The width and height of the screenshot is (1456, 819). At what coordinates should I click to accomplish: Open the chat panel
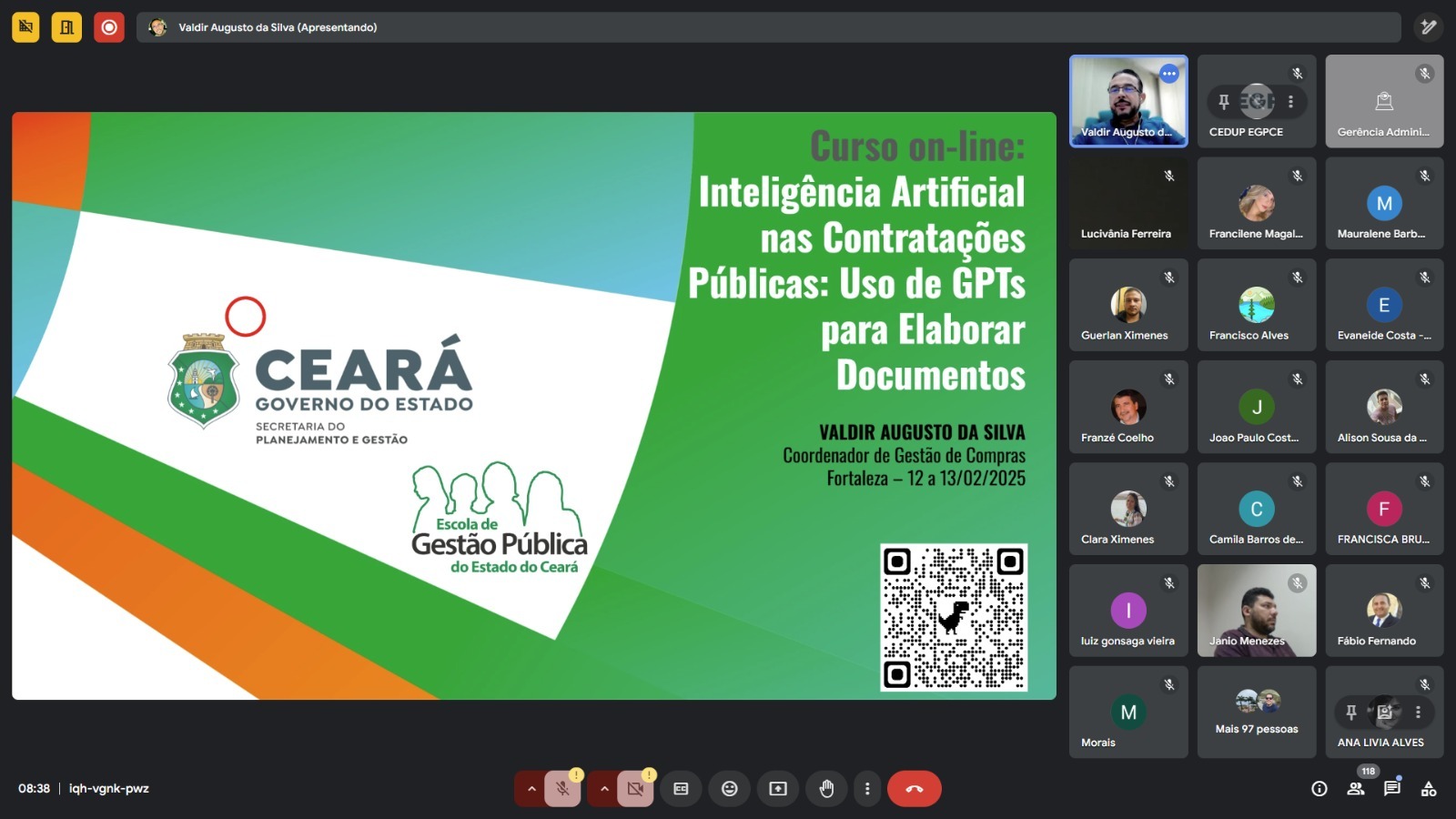coord(1392,789)
